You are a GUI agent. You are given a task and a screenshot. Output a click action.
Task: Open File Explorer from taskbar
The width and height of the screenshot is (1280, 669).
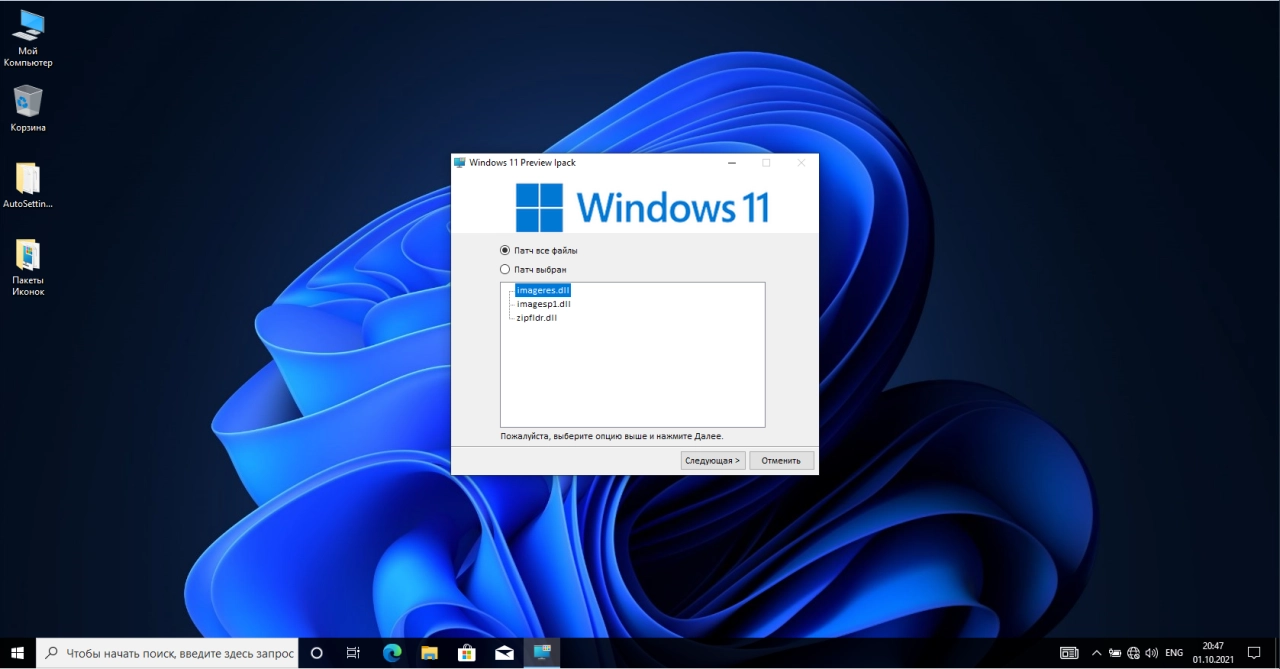click(x=429, y=653)
